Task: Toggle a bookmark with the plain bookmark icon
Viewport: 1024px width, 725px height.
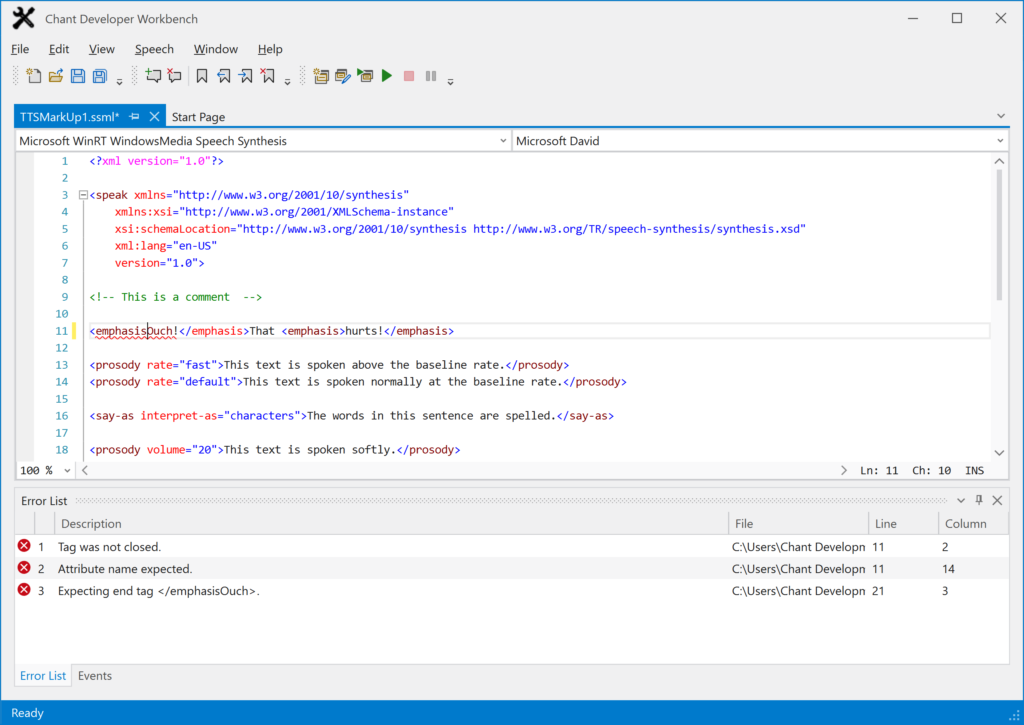Action: pos(202,76)
